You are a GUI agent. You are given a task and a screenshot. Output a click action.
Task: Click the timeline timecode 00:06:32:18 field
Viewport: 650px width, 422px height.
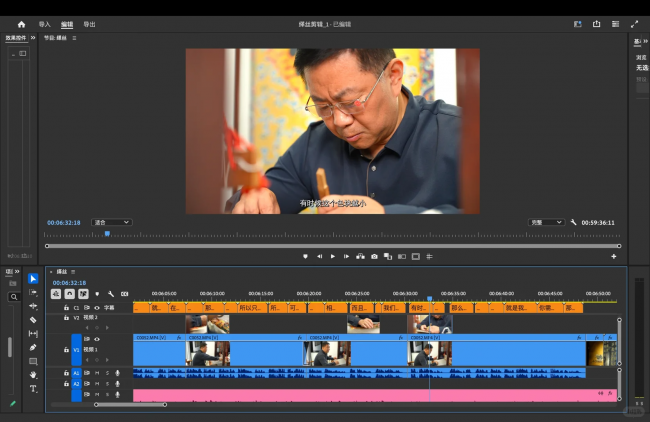click(66, 283)
